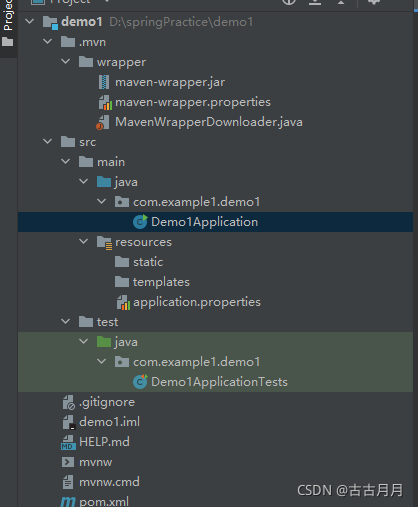Select the src folder name
418x507 pixels.
click(88, 142)
